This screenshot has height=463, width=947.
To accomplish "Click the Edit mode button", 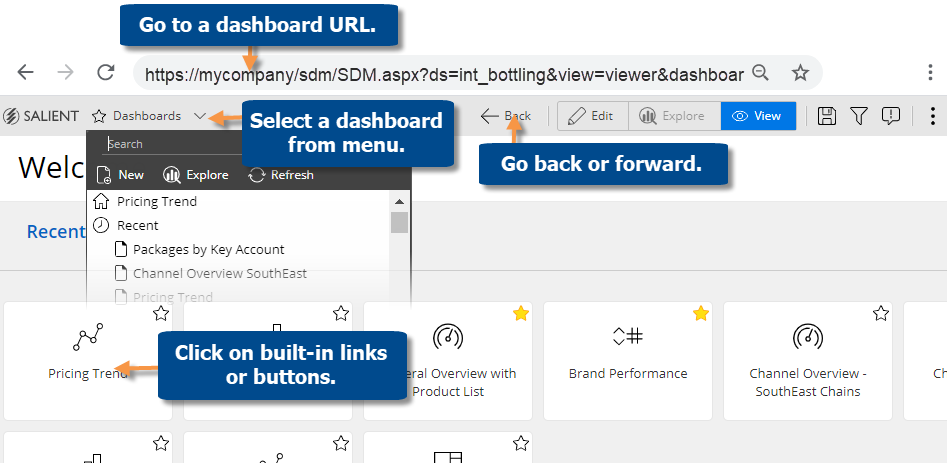I will point(591,116).
